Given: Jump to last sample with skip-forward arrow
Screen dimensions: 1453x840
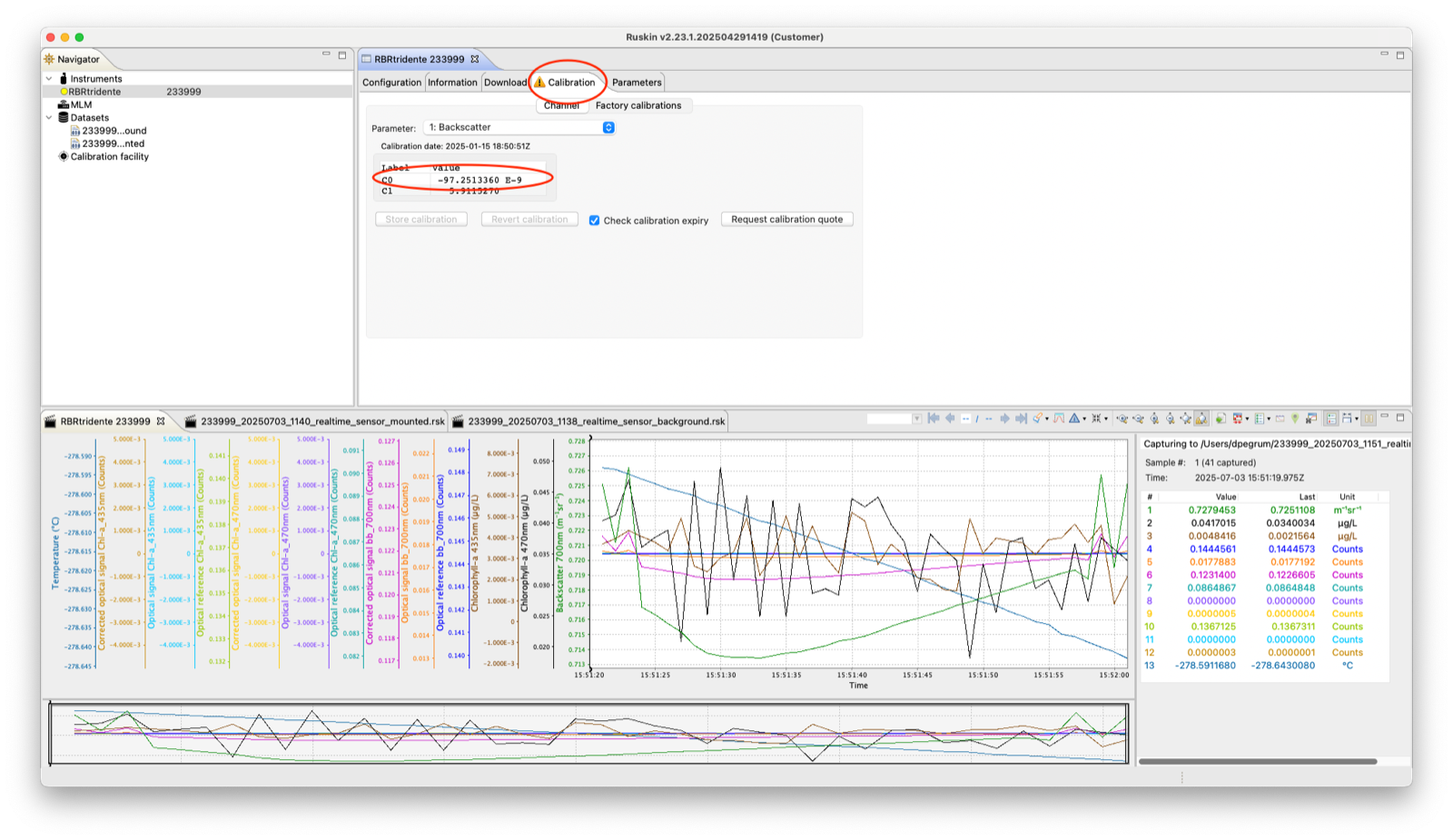Looking at the screenshot, I should point(1022,419).
